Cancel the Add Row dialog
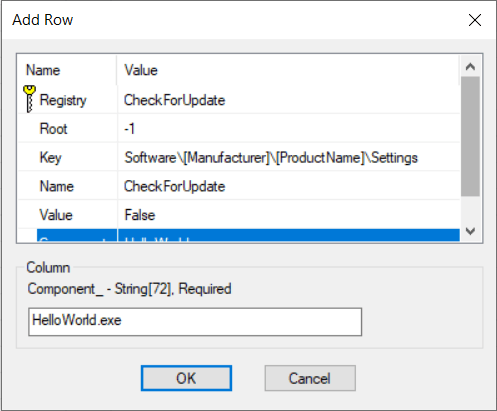The width and height of the screenshot is (497, 411). coord(310,378)
